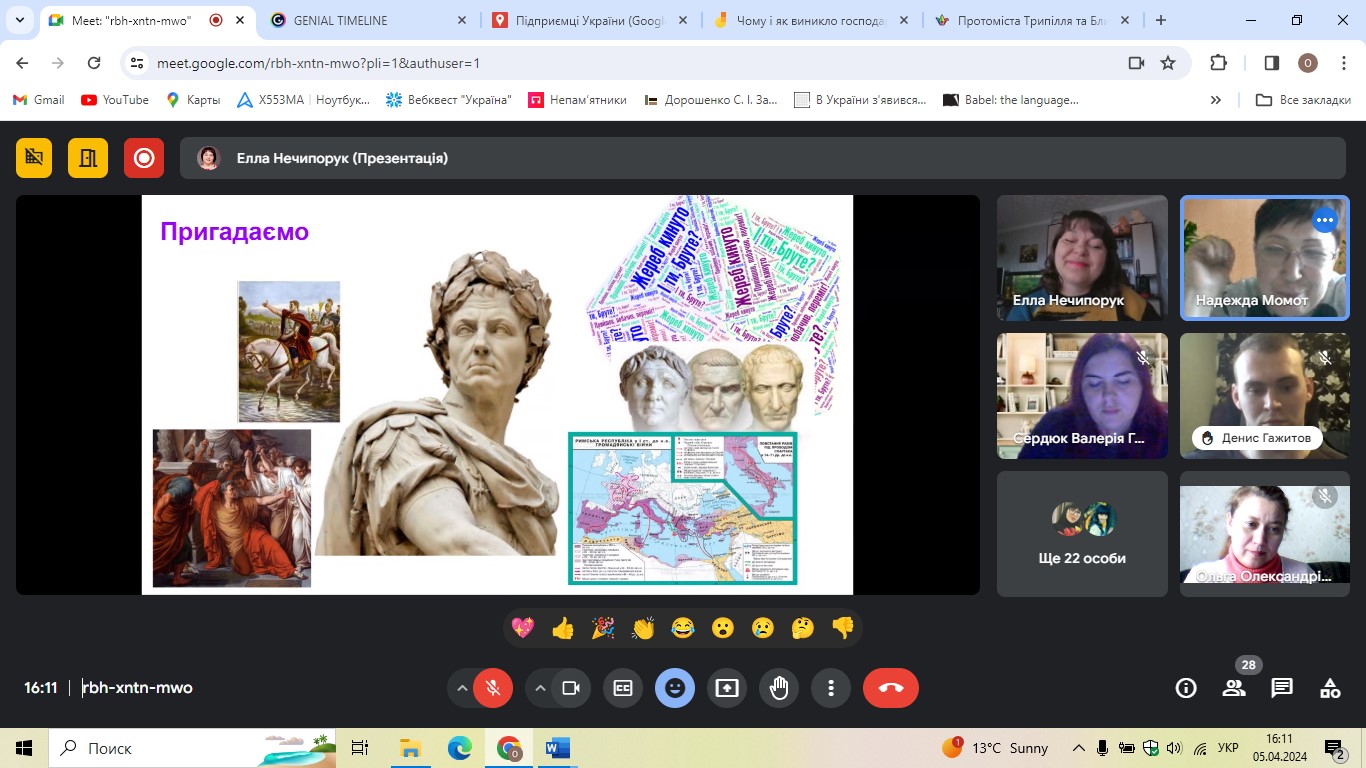Toggle the browser side panel
The height and width of the screenshot is (768, 1366).
[1272, 63]
